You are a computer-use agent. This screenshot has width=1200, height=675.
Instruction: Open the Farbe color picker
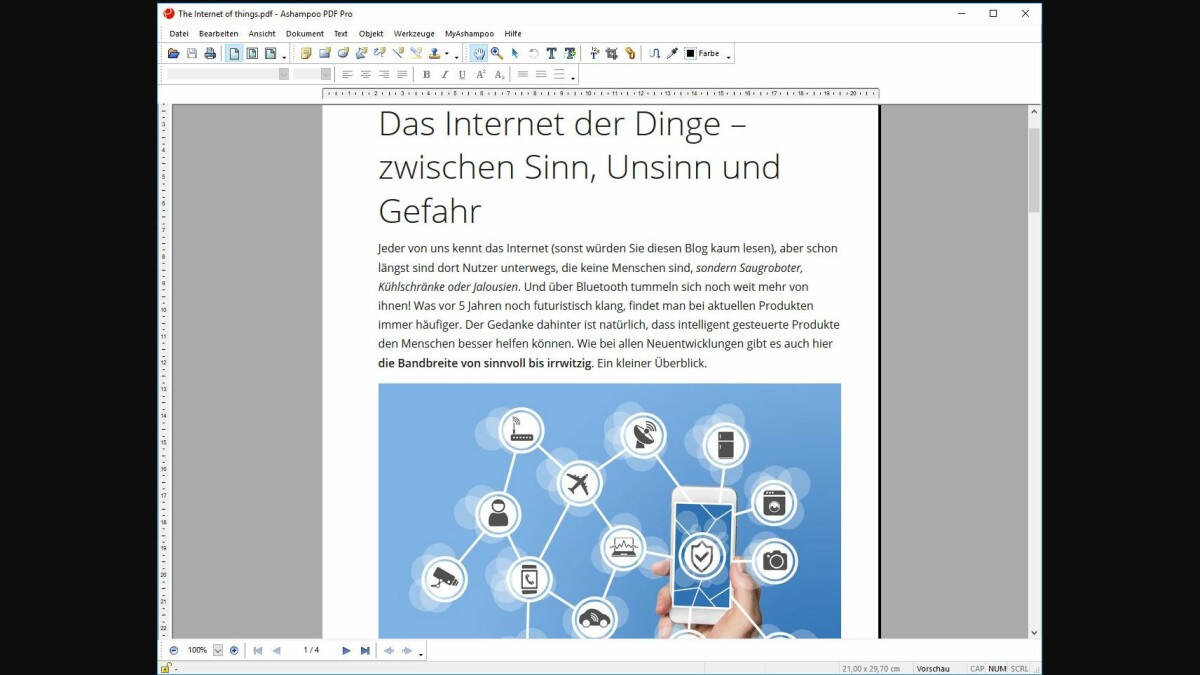[700, 53]
